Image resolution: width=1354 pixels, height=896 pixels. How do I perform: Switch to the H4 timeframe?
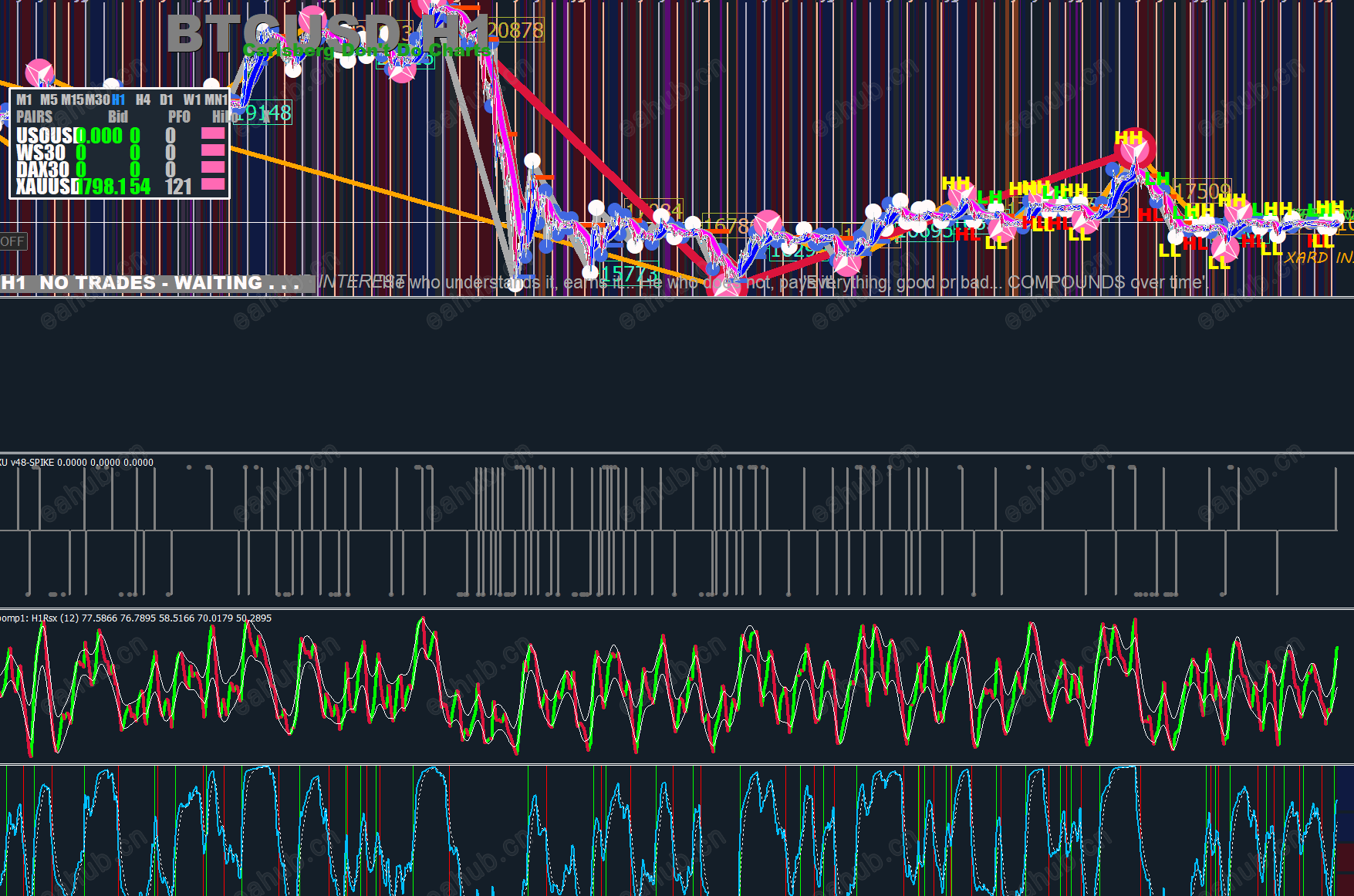[143, 99]
